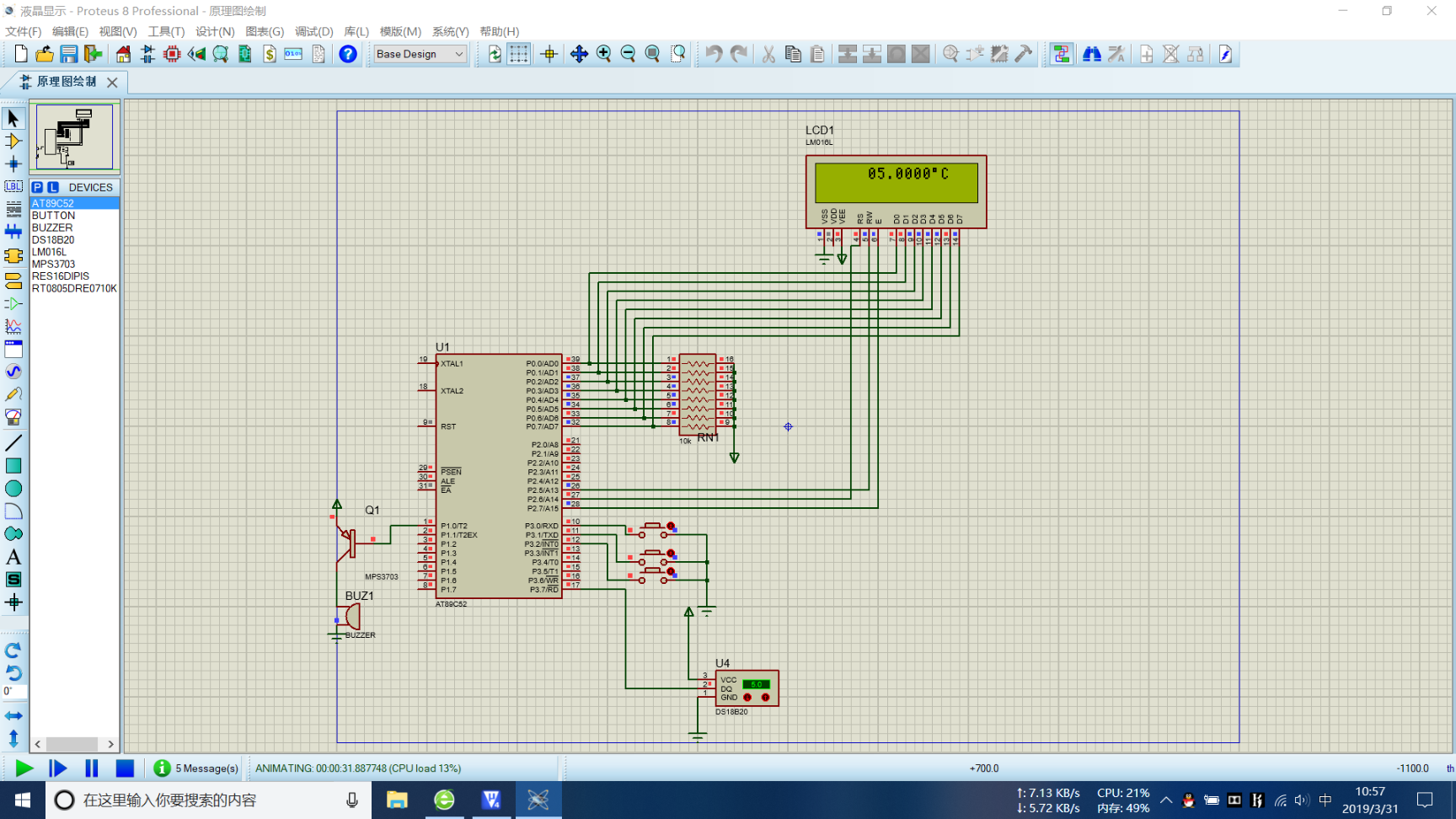1456x819 pixels.
Task: Select the Selection Mode arrow tool
Action: [13, 118]
